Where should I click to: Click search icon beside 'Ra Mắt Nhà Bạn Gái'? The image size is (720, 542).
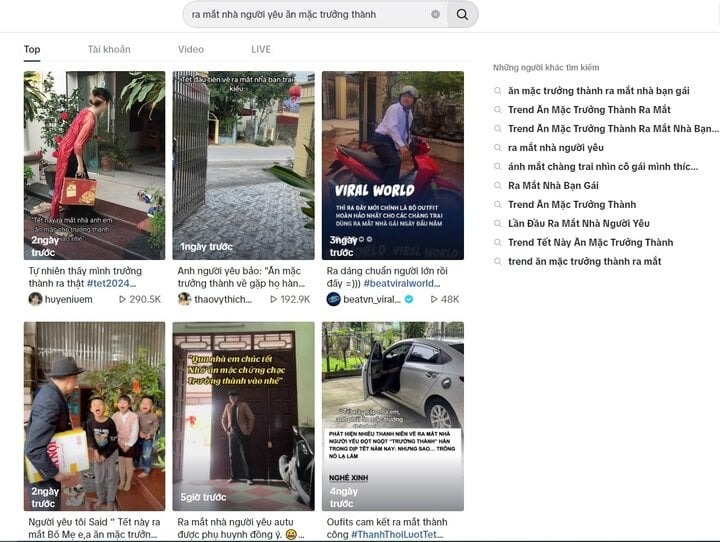pos(497,186)
